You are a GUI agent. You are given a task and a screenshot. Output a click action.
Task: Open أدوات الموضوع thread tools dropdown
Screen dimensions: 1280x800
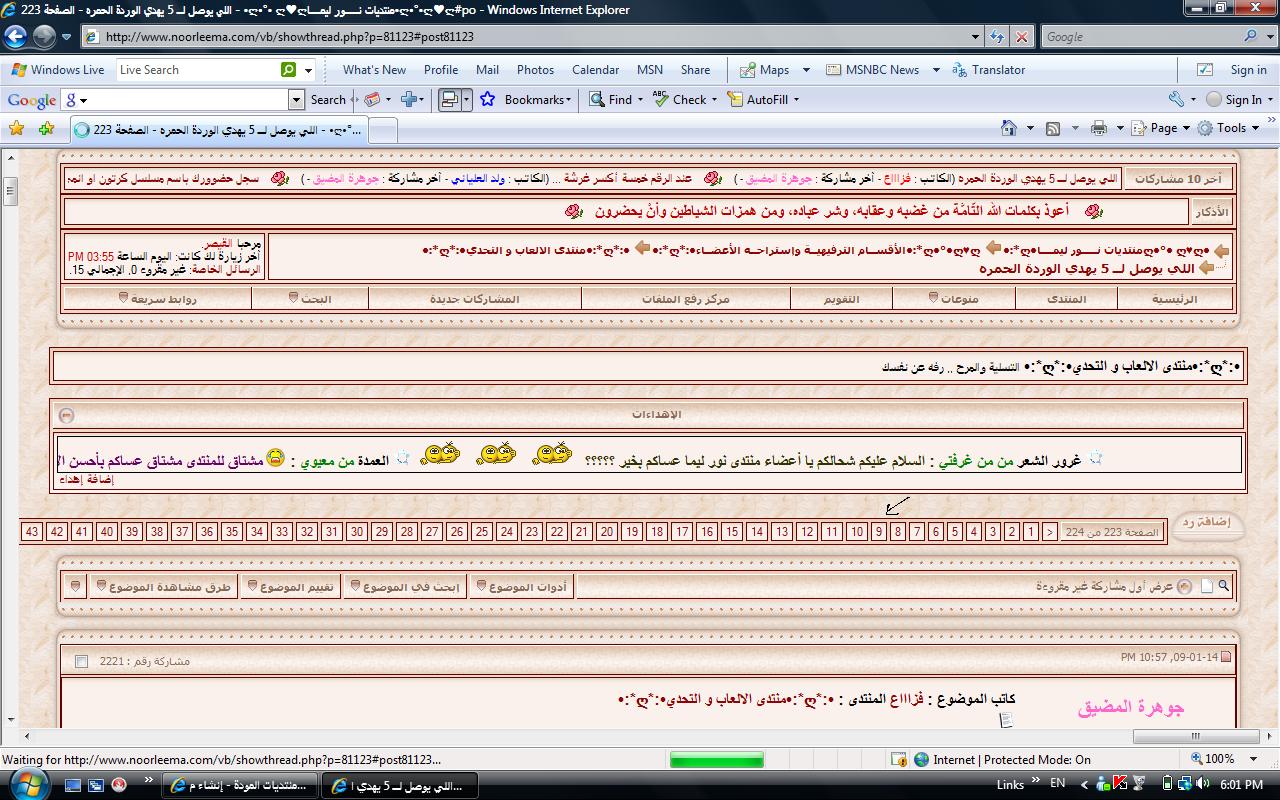pos(521,587)
